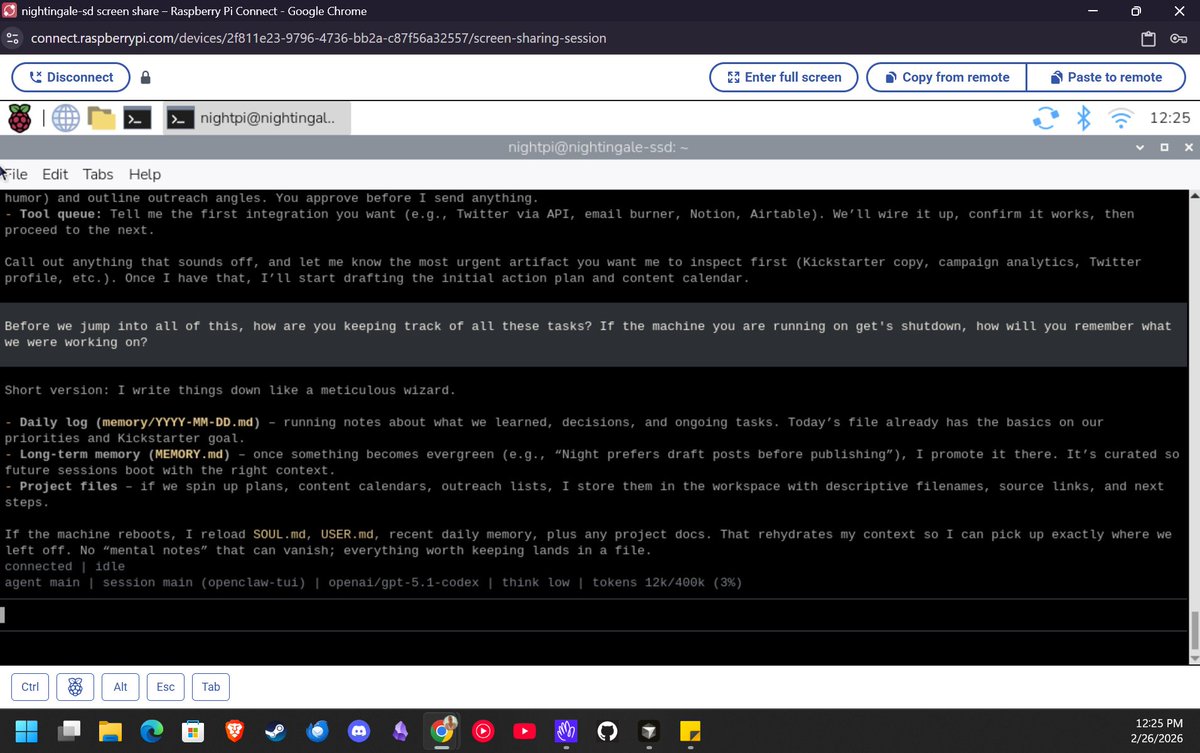Click the Bluetooth icon in the Pi system tray
This screenshot has width=1200, height=753.
tap(1083, 117)
